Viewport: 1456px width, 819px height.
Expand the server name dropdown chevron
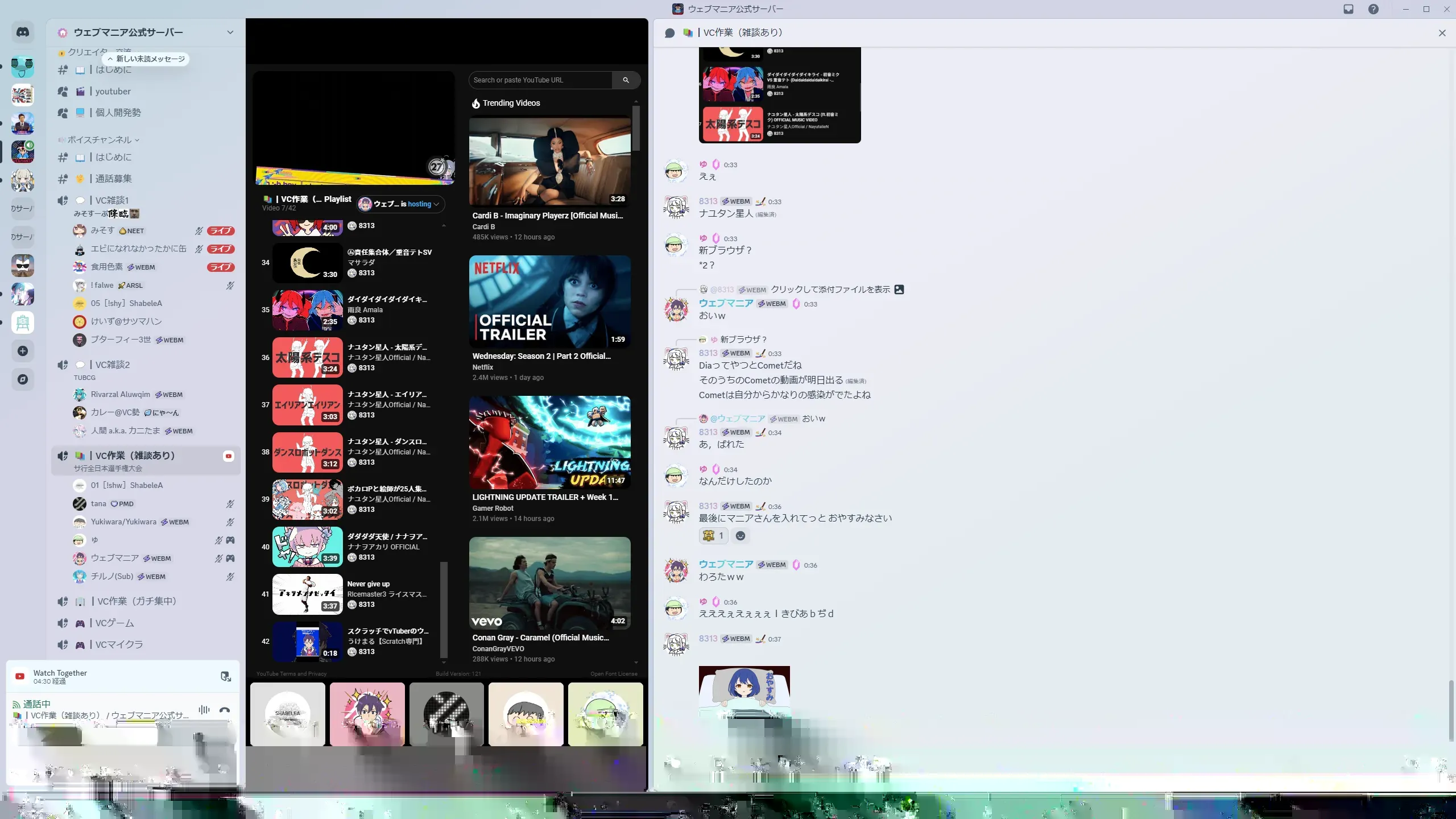pyautogui.click(x=230, y=32)
